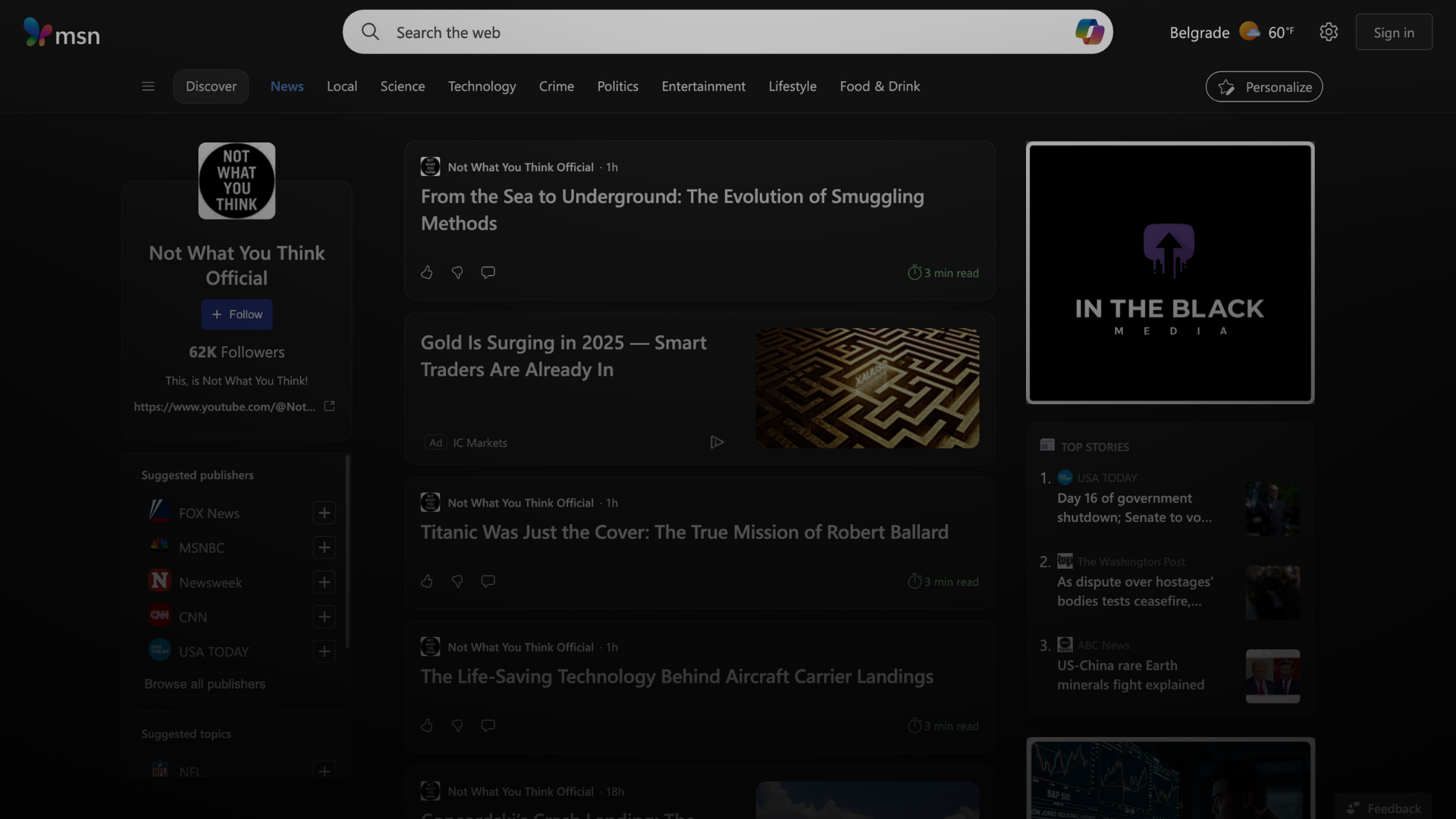
Task: Follow the FOX News publisher
Action: tap(324, 513)
